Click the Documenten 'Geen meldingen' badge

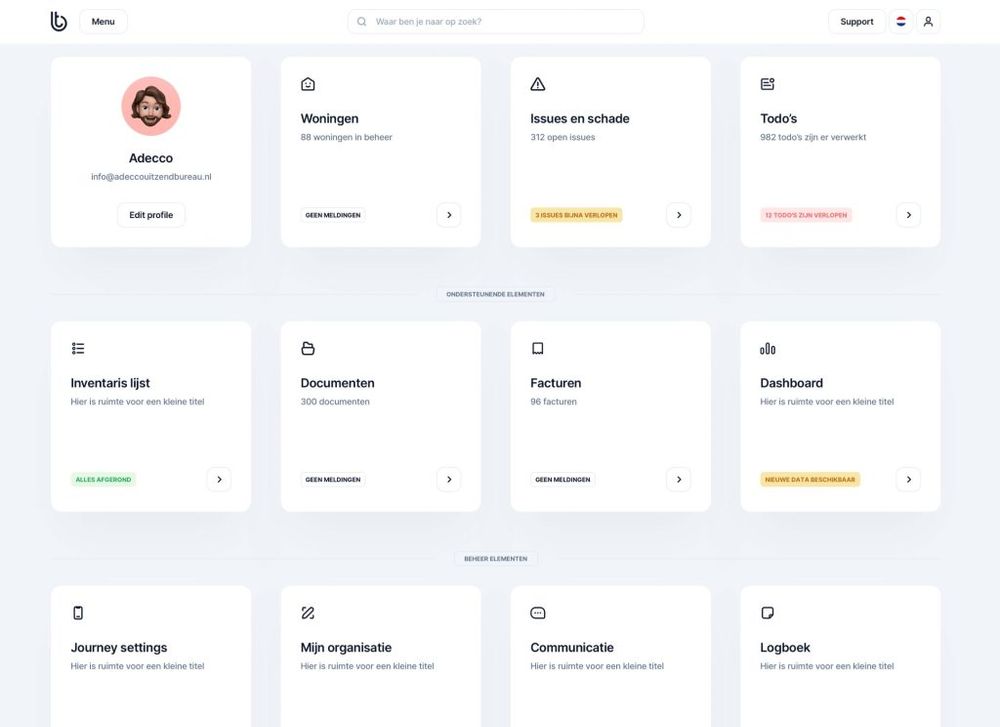pos(333,480)
